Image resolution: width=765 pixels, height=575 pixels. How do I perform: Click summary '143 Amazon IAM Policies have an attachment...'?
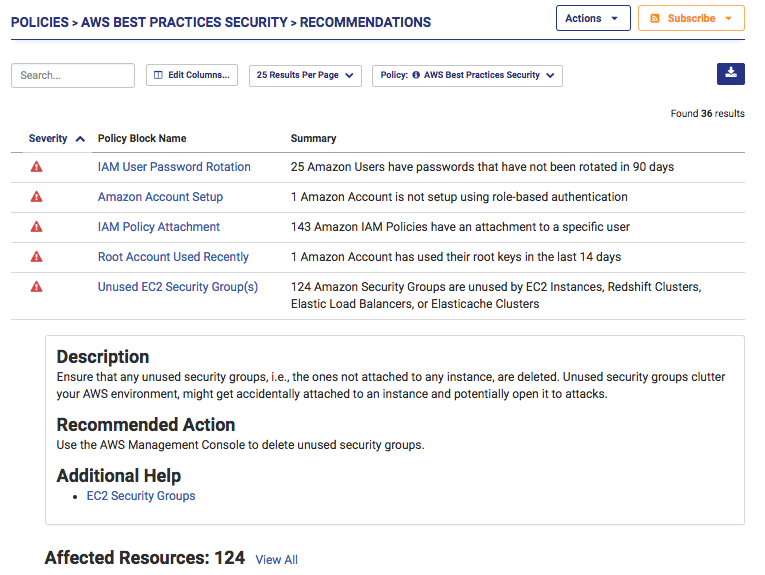pos(460,227)
